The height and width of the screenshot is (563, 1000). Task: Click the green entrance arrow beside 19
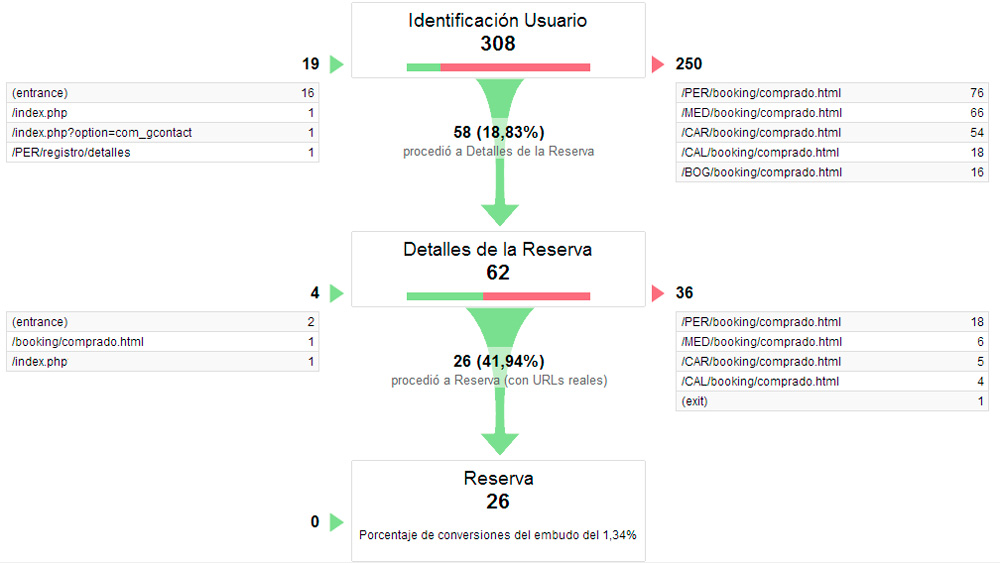[337, 65]
